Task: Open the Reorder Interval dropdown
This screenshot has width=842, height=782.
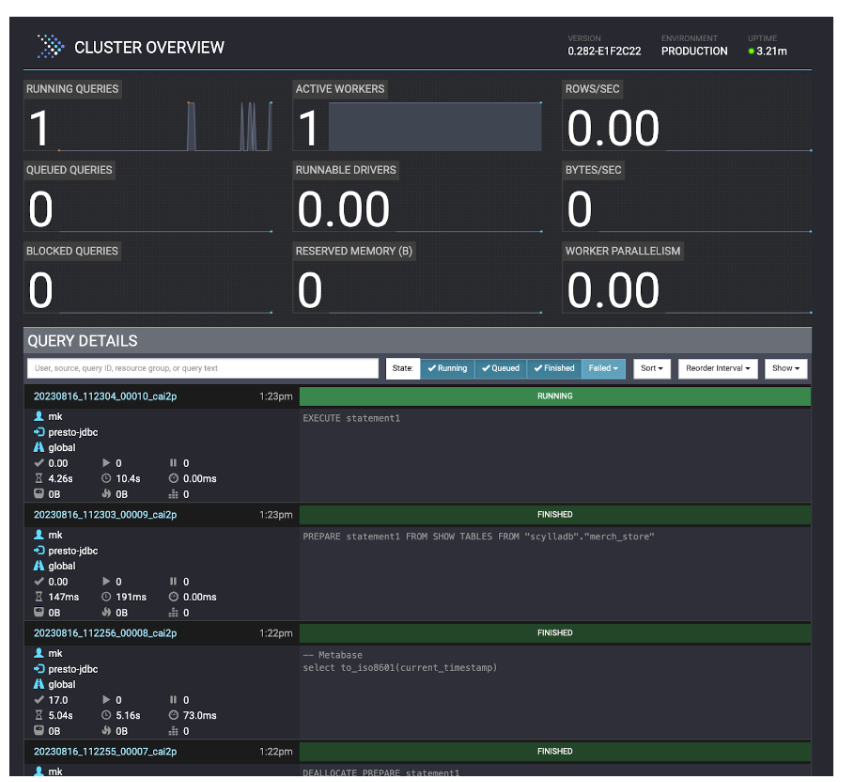Action: [718, 368]
